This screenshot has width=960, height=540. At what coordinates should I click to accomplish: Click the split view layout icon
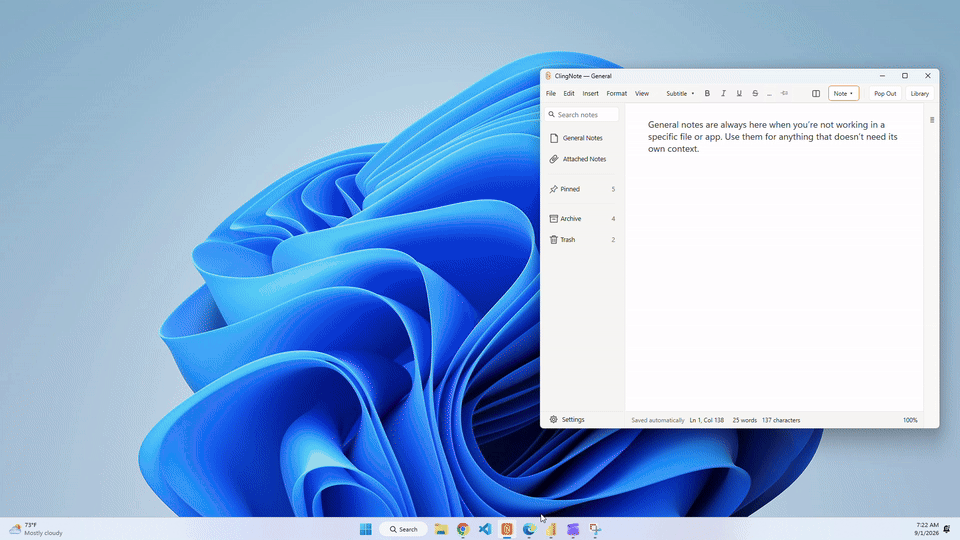(x=816, y=94)
